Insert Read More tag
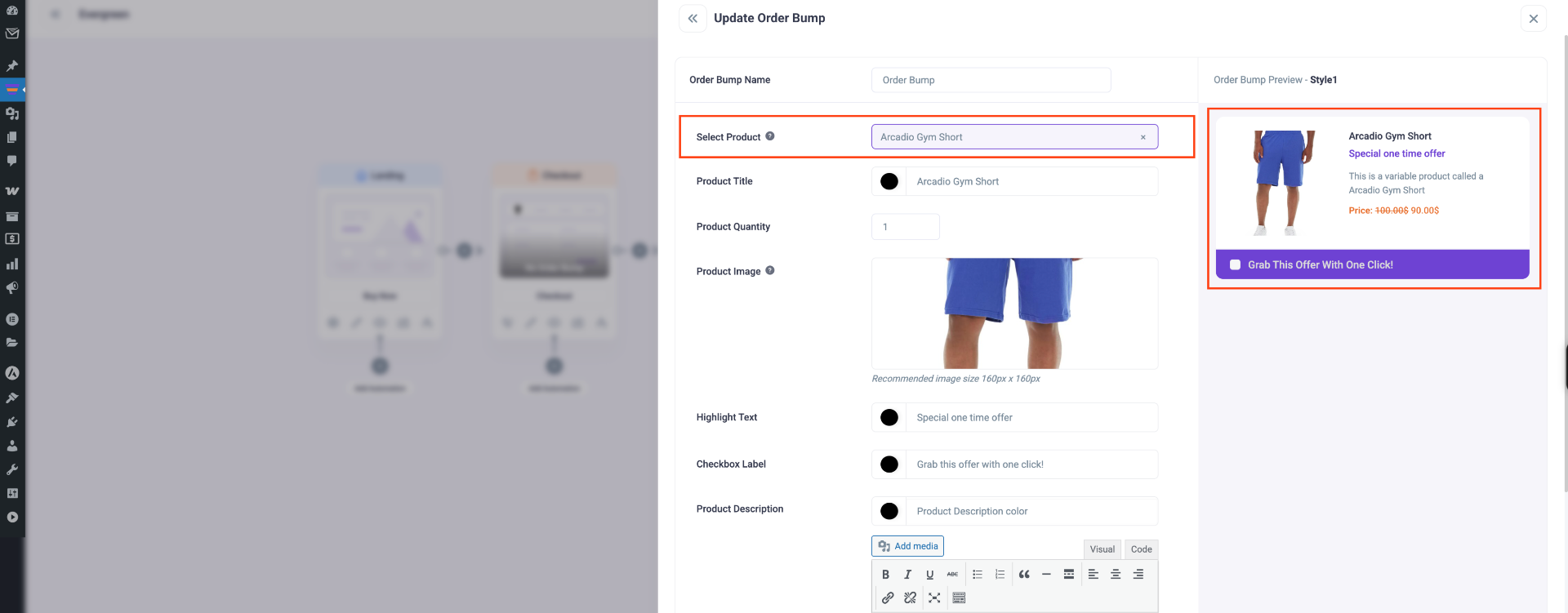 1068,575
